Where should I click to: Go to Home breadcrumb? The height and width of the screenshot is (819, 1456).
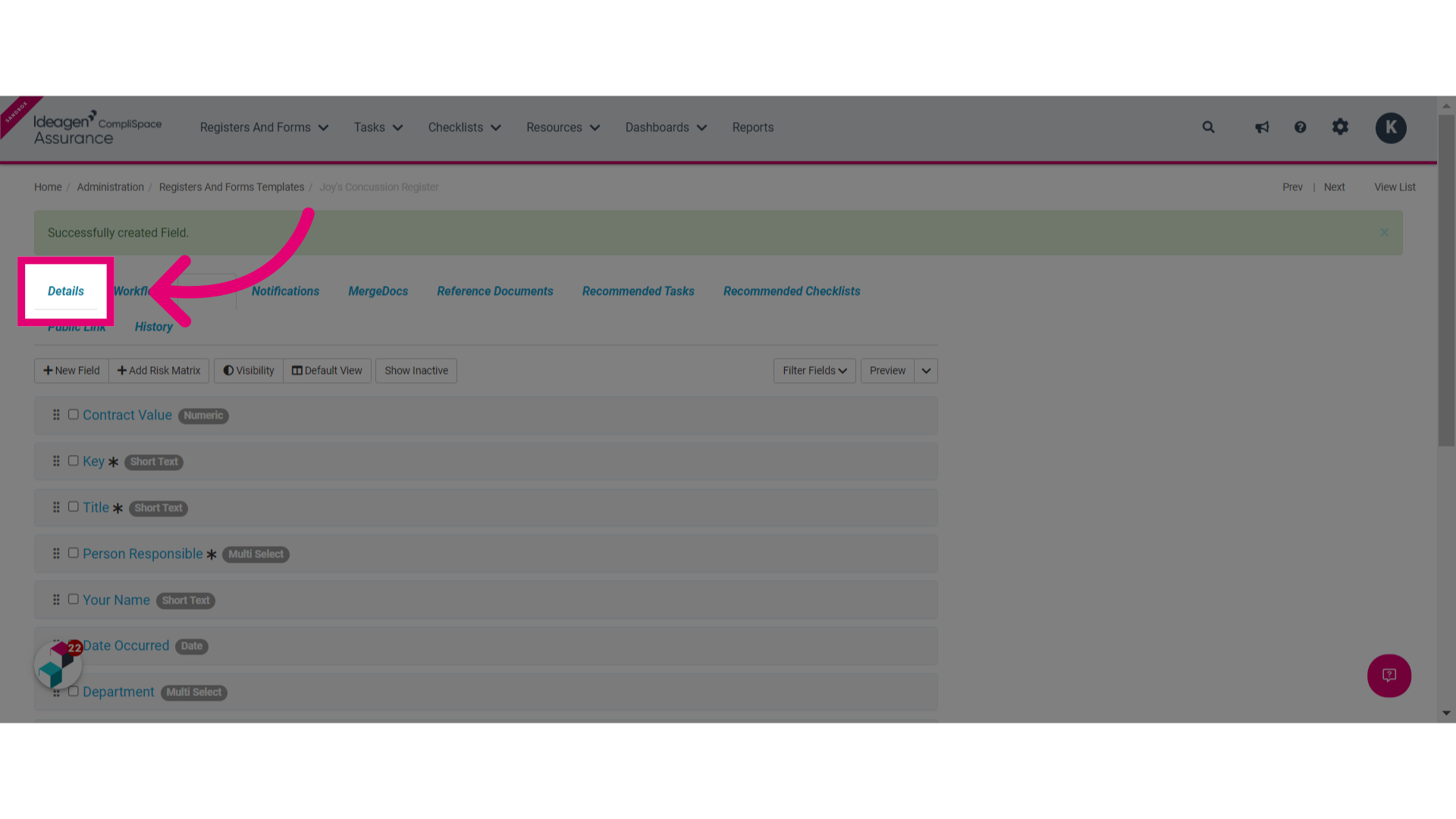48,187
